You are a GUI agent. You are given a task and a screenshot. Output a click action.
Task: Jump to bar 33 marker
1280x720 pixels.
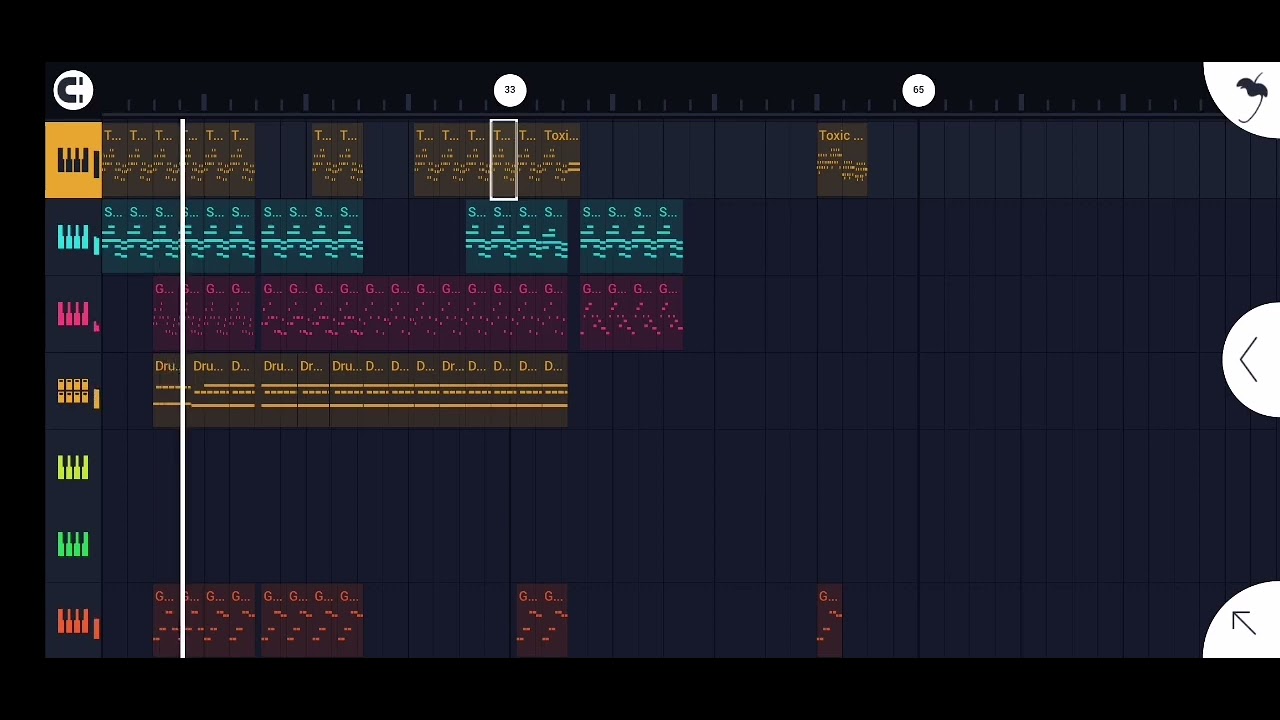coord(510,90)
